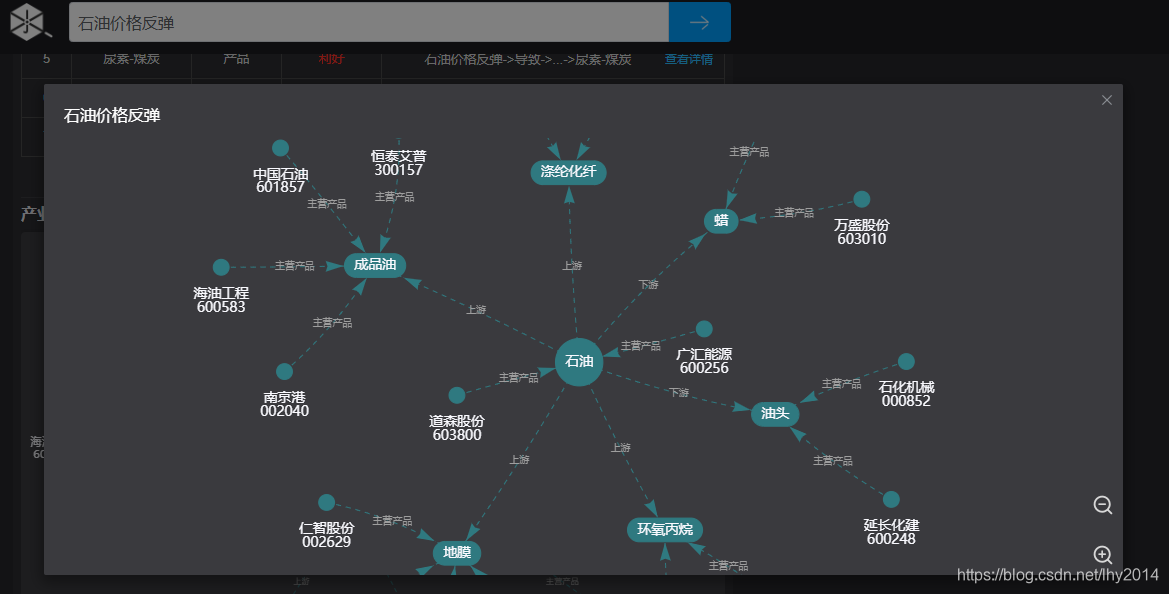Click 主营产品 label near 延长化建
The width and height of the screenshot is (1169, 594).
tap(833, 461)
